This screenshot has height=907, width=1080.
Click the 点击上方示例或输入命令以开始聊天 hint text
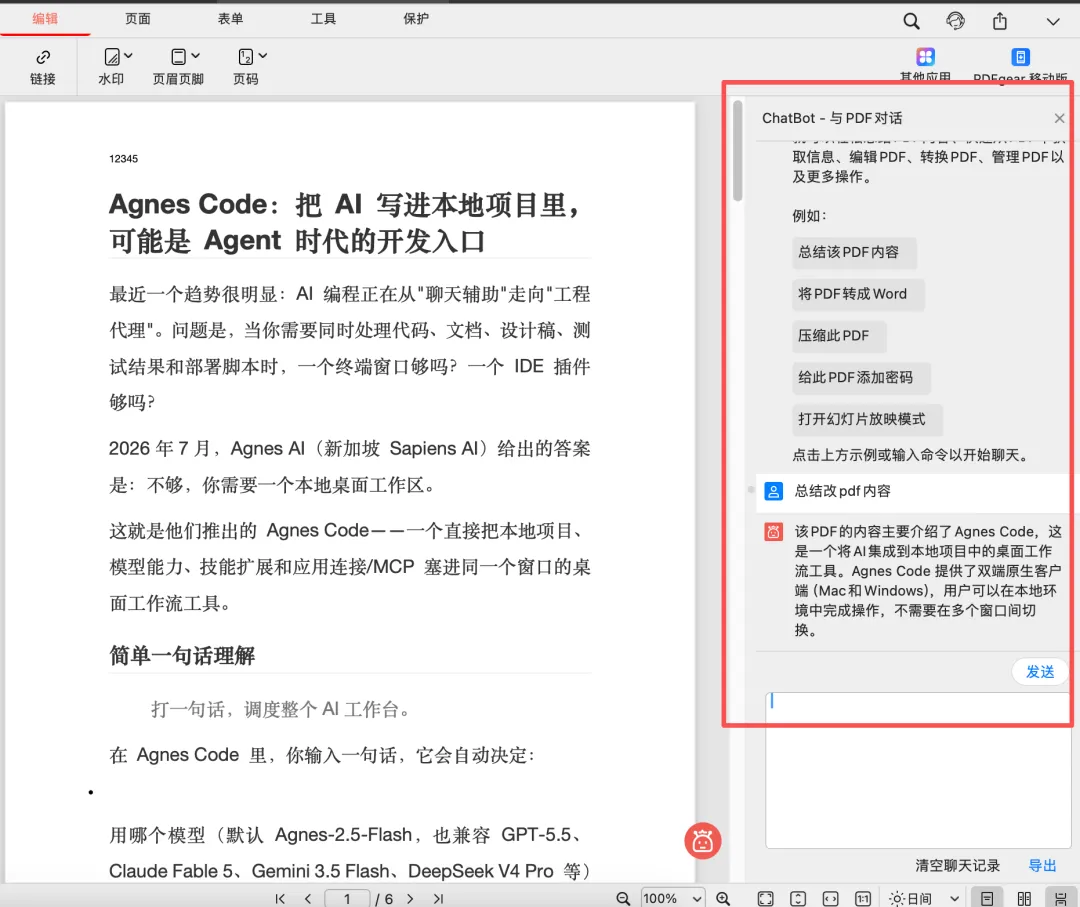coord(912,455)
